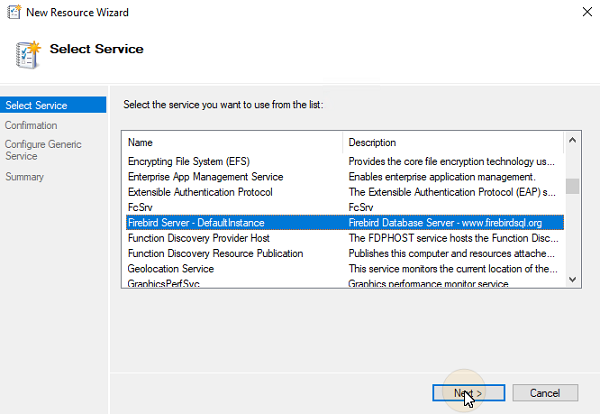Viewport: 600px width, 414px height.
Task: Click the New Resource Wizard title icon
Action: (x=14, y=12)
